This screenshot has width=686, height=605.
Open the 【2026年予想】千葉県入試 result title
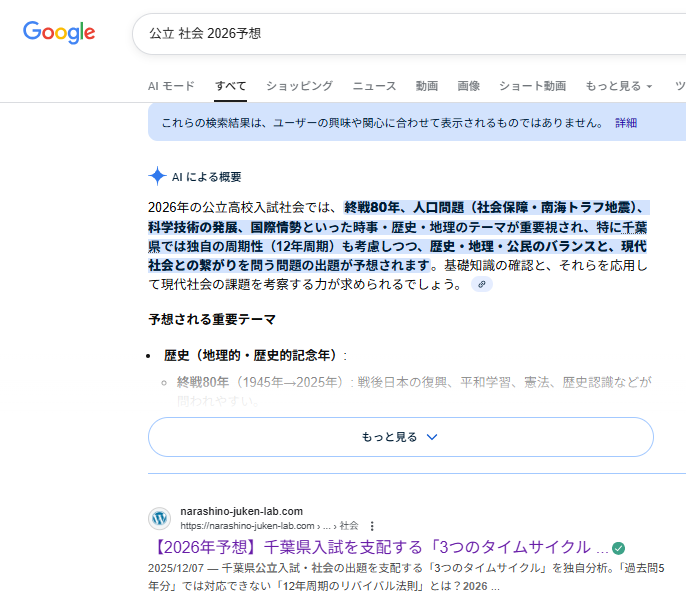pos(380,548)
